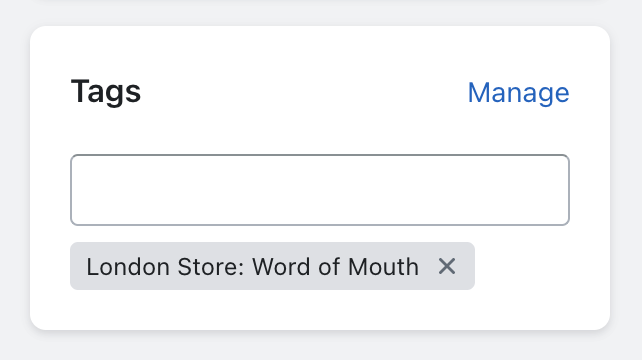Click the remove icon next to Mouth
Screen dimensions: 642x360
tap(447, 267)
